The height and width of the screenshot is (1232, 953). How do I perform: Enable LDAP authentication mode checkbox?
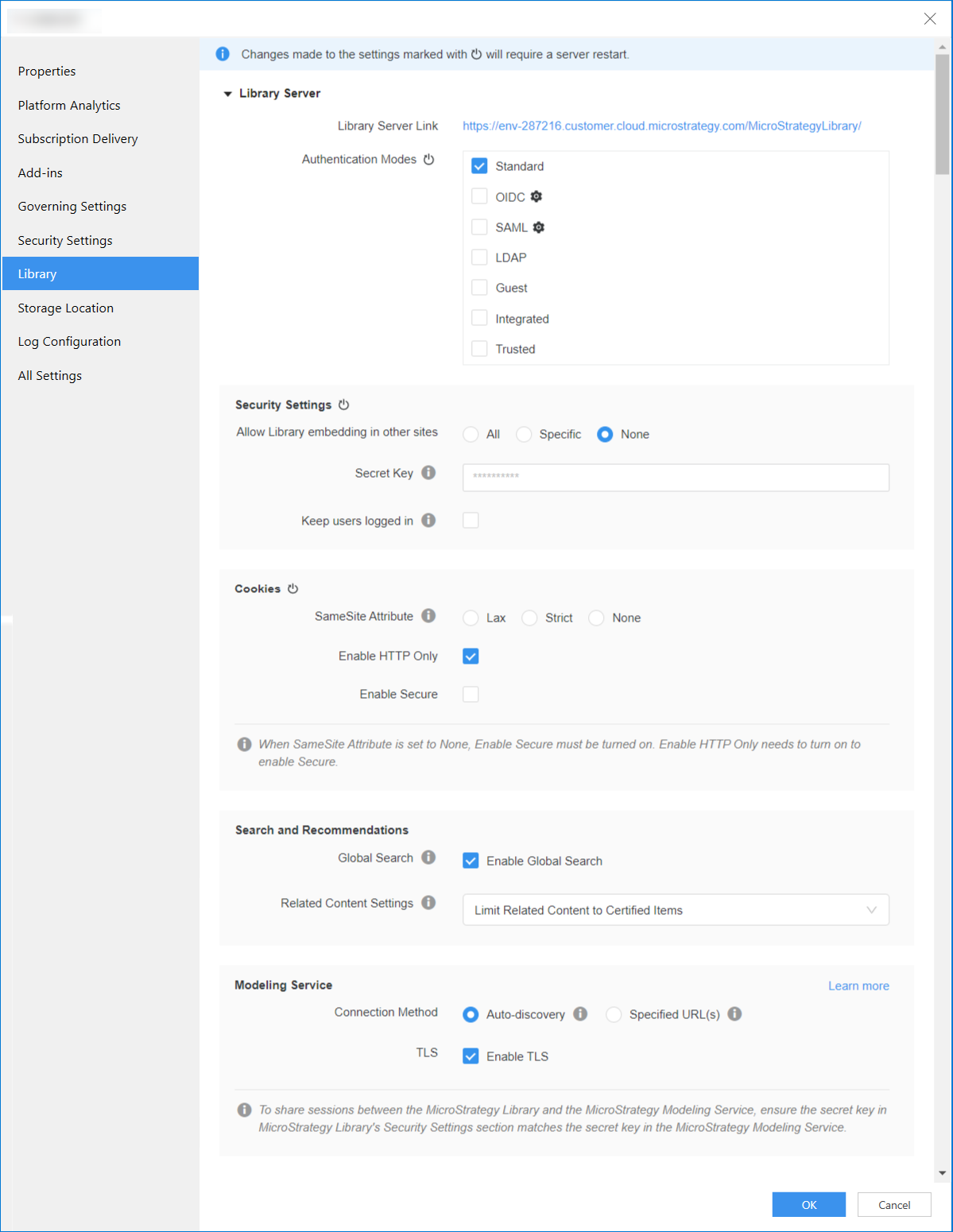479,258
